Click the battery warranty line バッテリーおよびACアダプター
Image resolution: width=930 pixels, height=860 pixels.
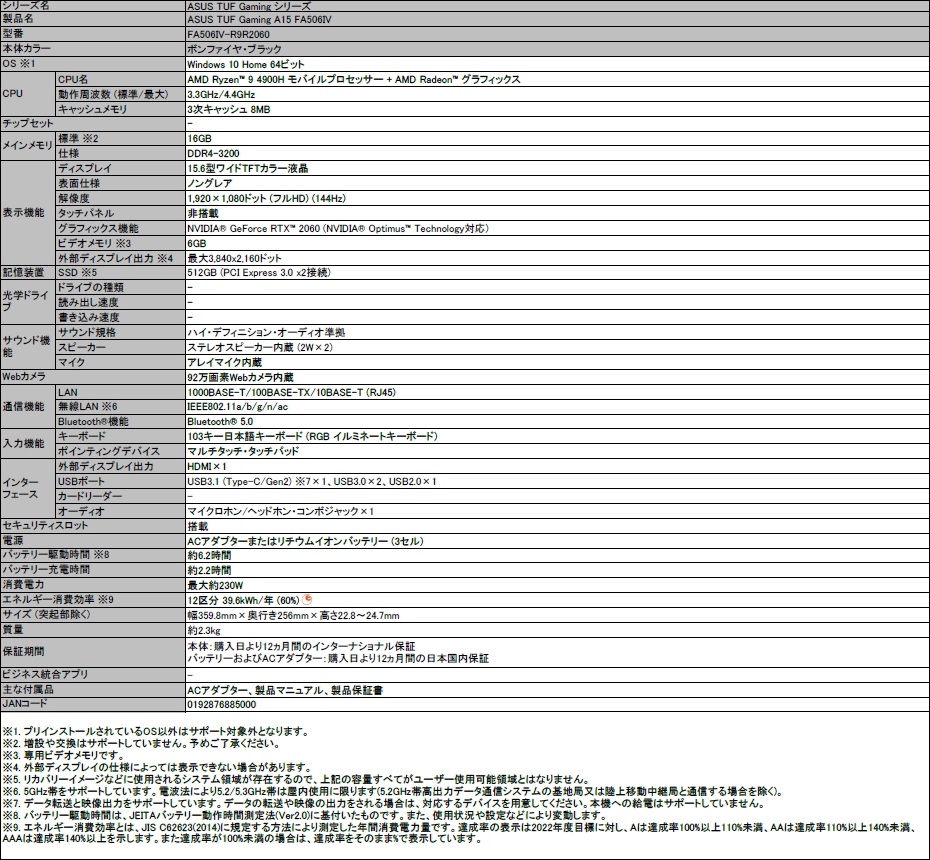pyautogui.click(x=338, y=658)
